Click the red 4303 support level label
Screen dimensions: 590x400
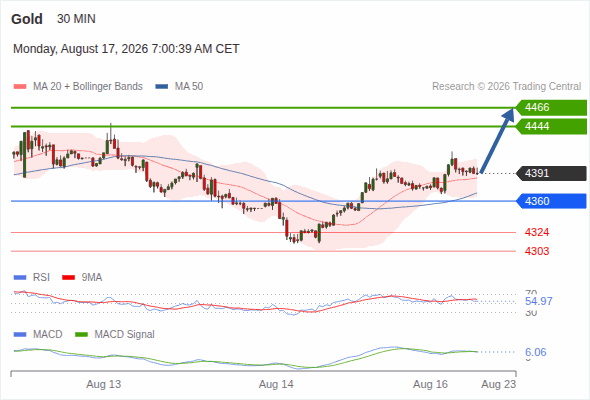(537, 251)
